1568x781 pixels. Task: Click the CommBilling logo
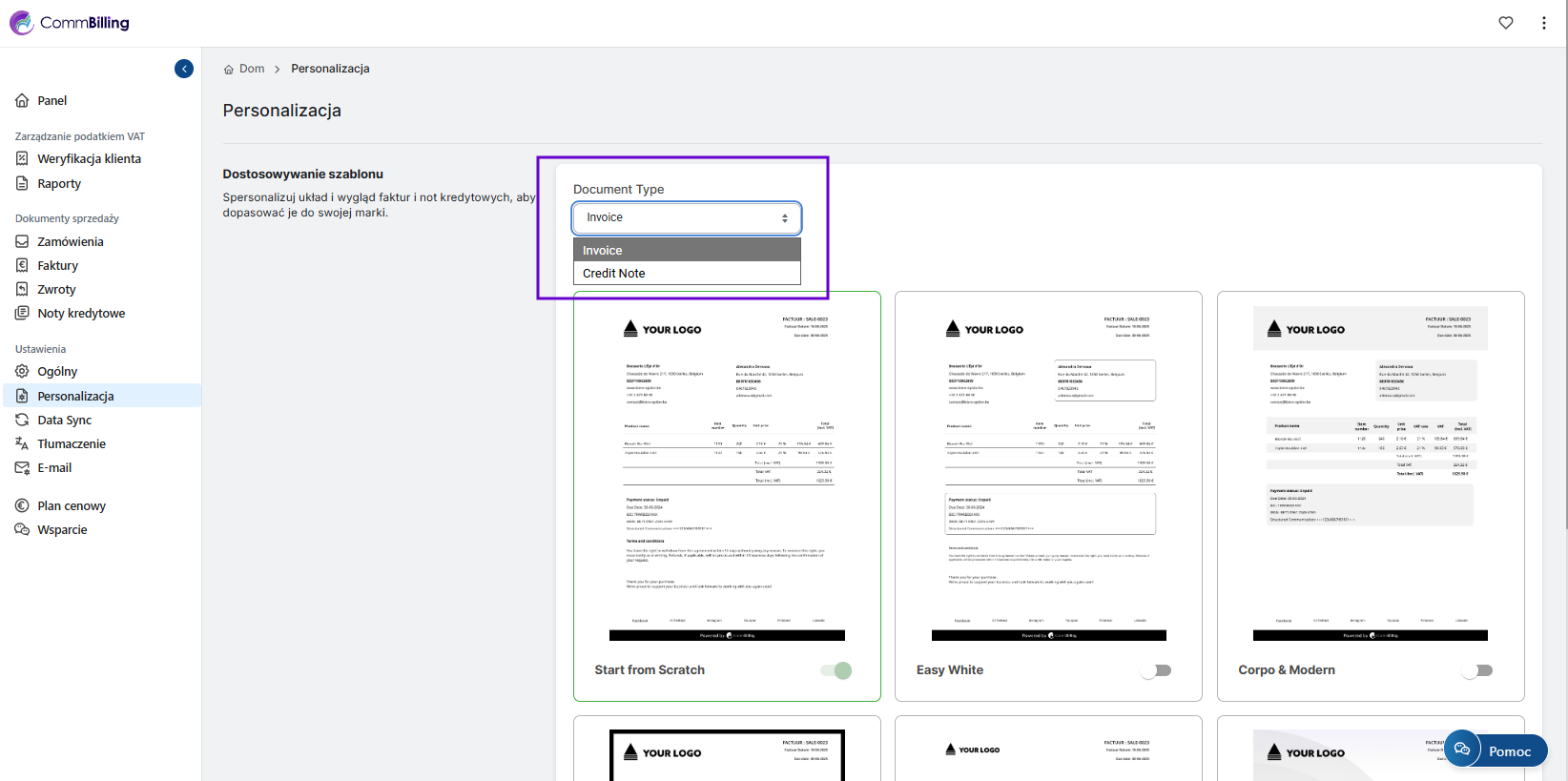pos(70,23)
